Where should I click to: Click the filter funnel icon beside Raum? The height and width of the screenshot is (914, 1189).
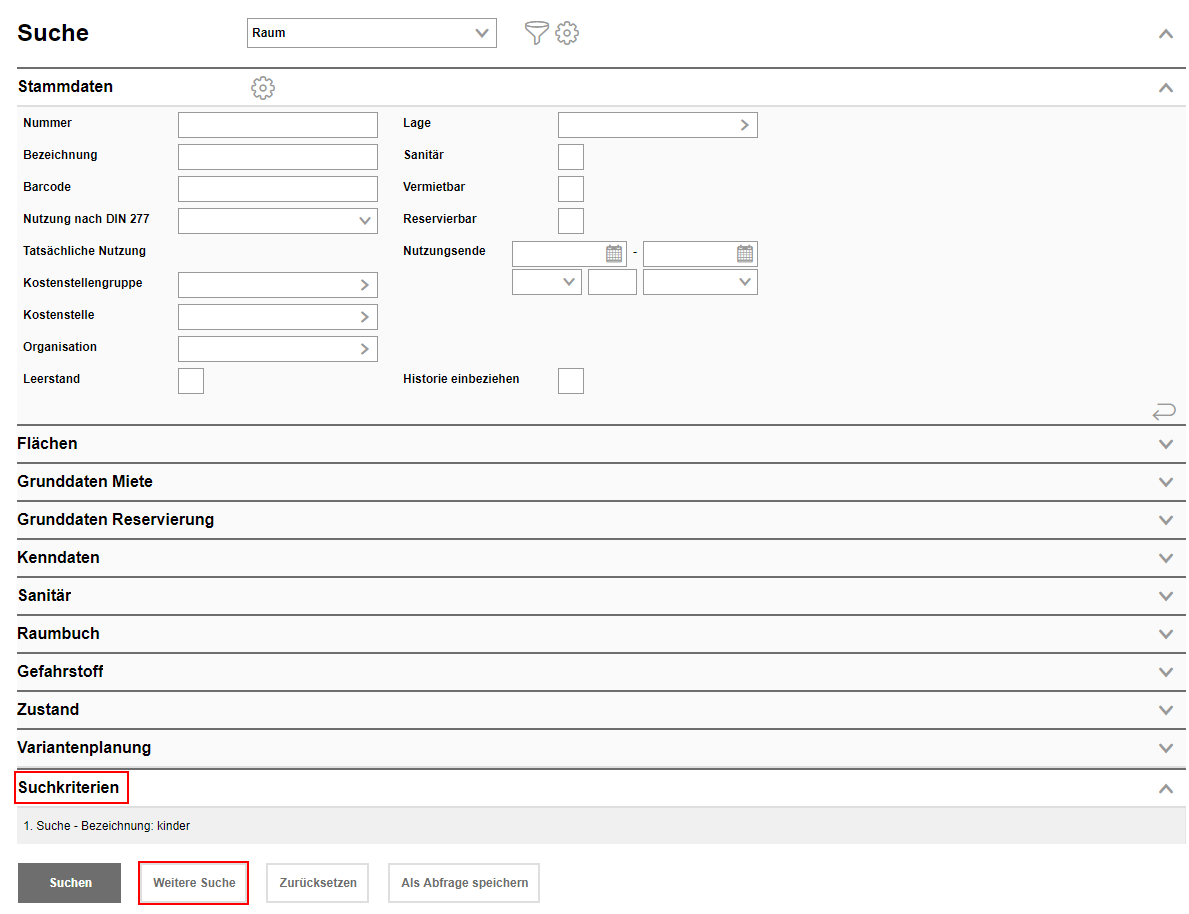(537, 33)
